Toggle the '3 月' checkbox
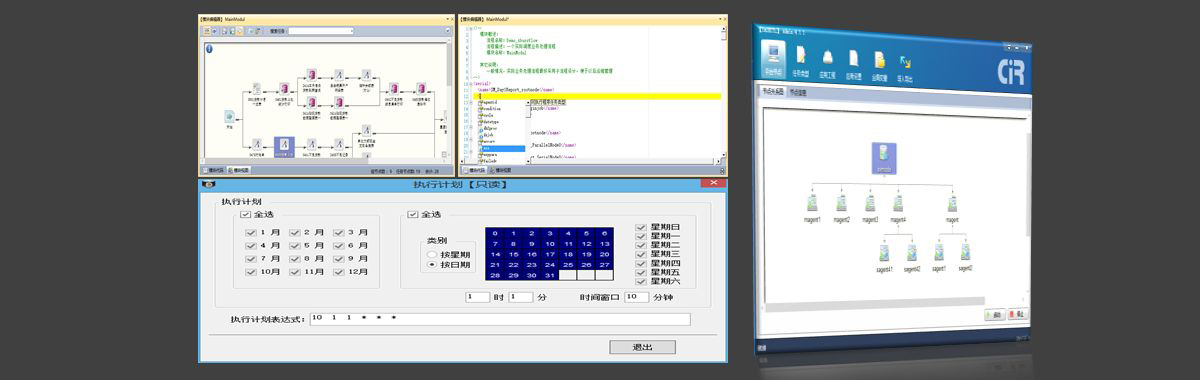Image resolution: width=1200 pixels, height=380 pixels. 338,233
